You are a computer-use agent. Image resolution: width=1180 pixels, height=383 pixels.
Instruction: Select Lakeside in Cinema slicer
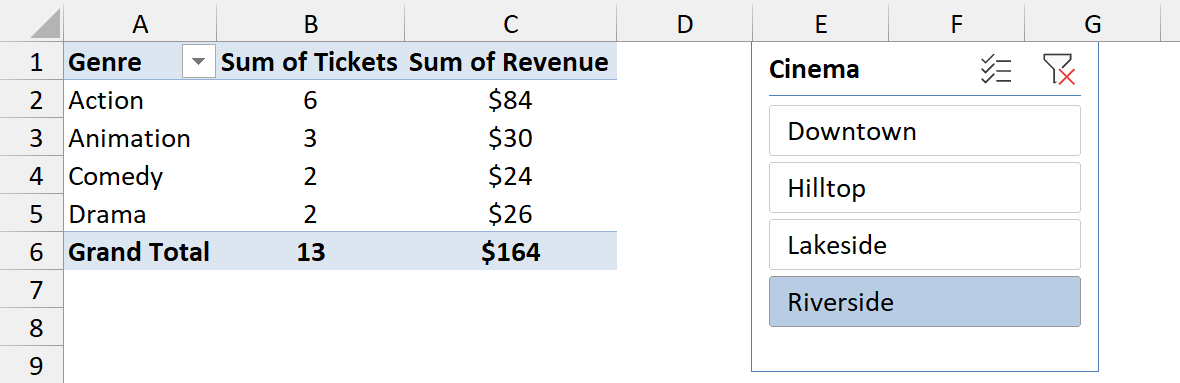pyautogui.click(x=925, y=245)
